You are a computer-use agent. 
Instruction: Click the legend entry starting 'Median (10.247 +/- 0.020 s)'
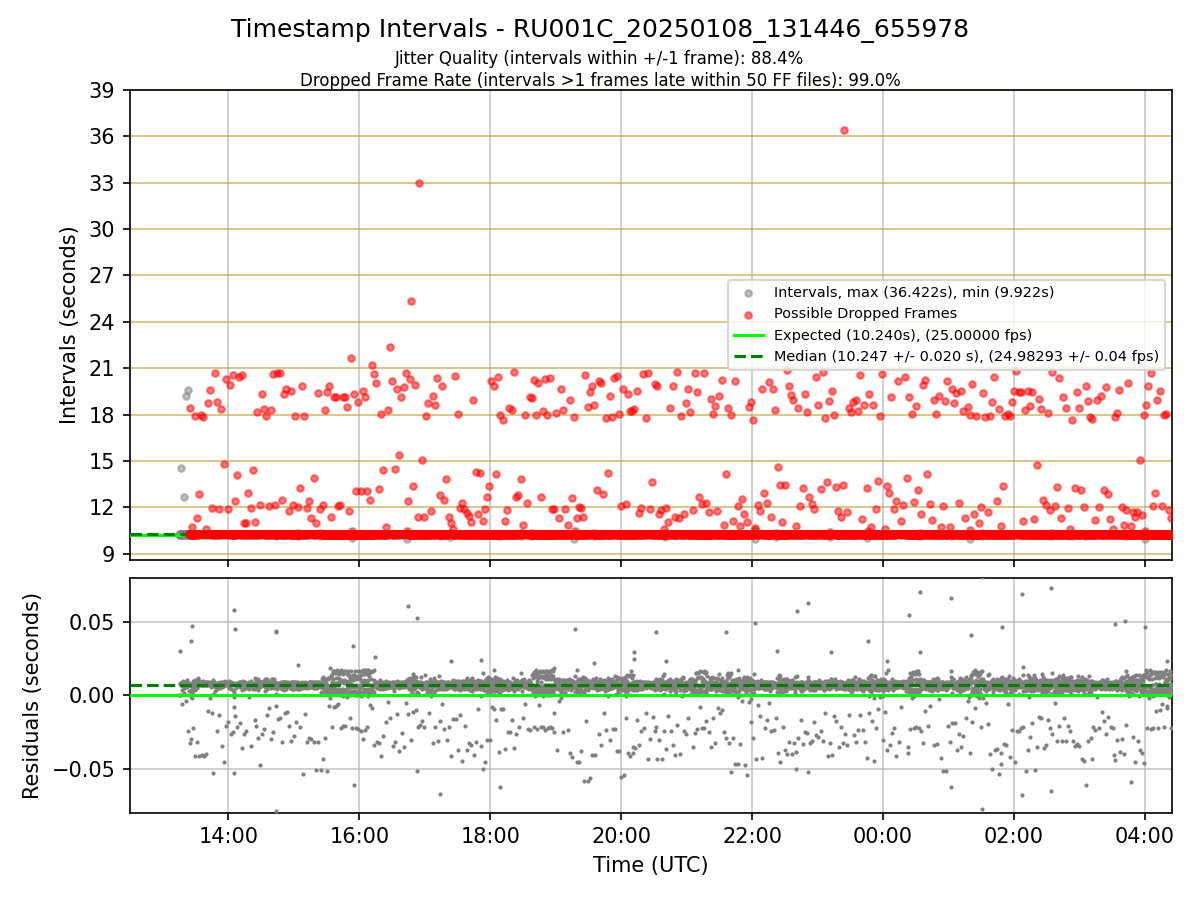966,355
